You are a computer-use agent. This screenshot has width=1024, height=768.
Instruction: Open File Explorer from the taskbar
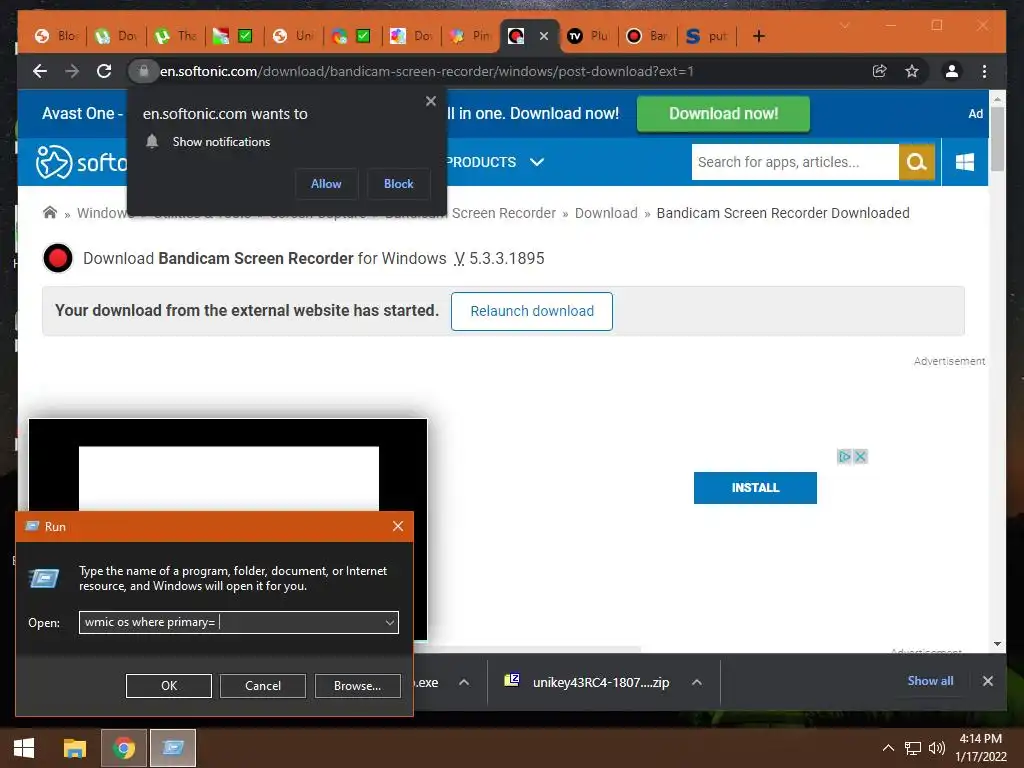(74, 748)
